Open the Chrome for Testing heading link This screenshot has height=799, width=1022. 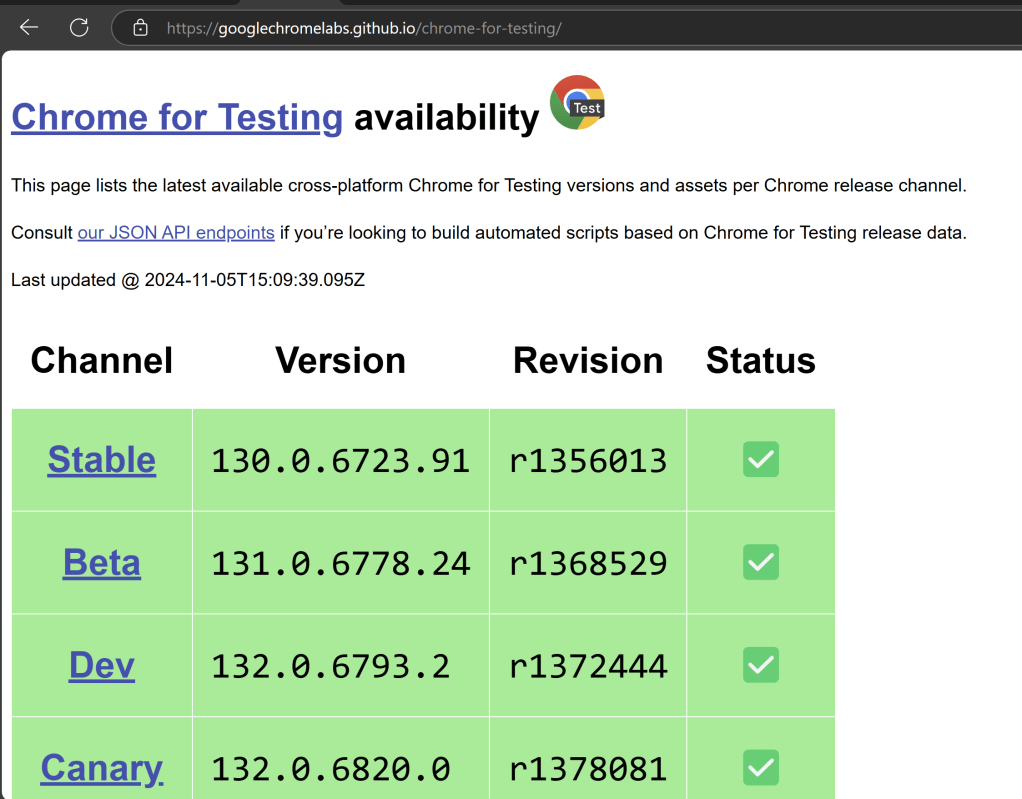[177, 118]
